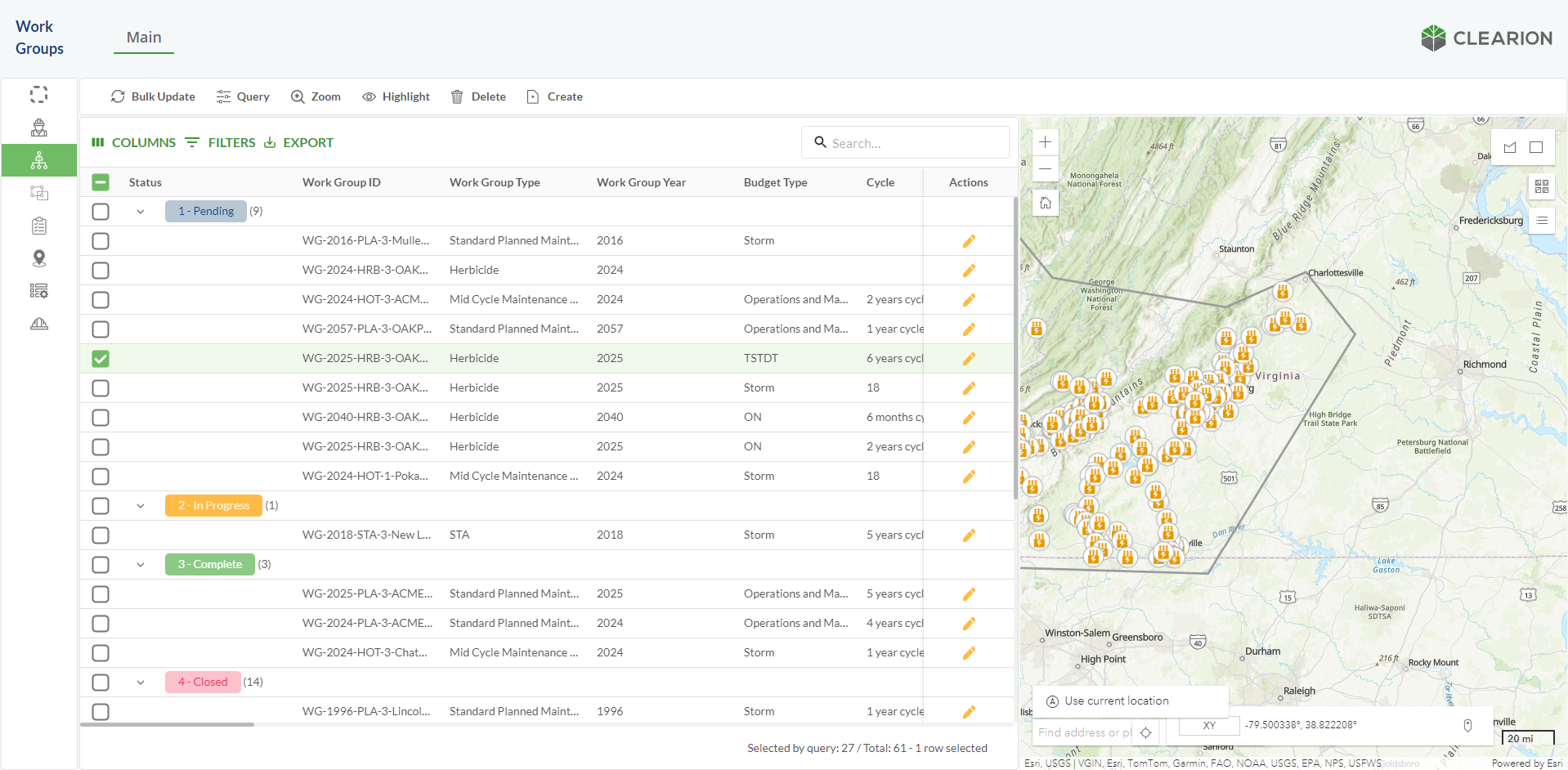Image resolution: width=1568 pixels, height=770 pixels.
Task: Open the map pin sidebar icon
Action: (39, 258)
